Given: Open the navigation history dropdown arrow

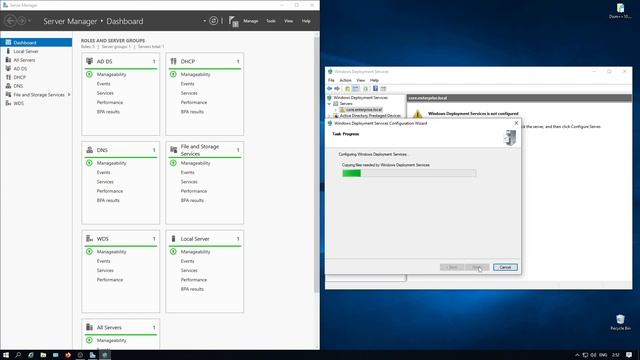Looking at the screenshot, I should click(29, 20).
